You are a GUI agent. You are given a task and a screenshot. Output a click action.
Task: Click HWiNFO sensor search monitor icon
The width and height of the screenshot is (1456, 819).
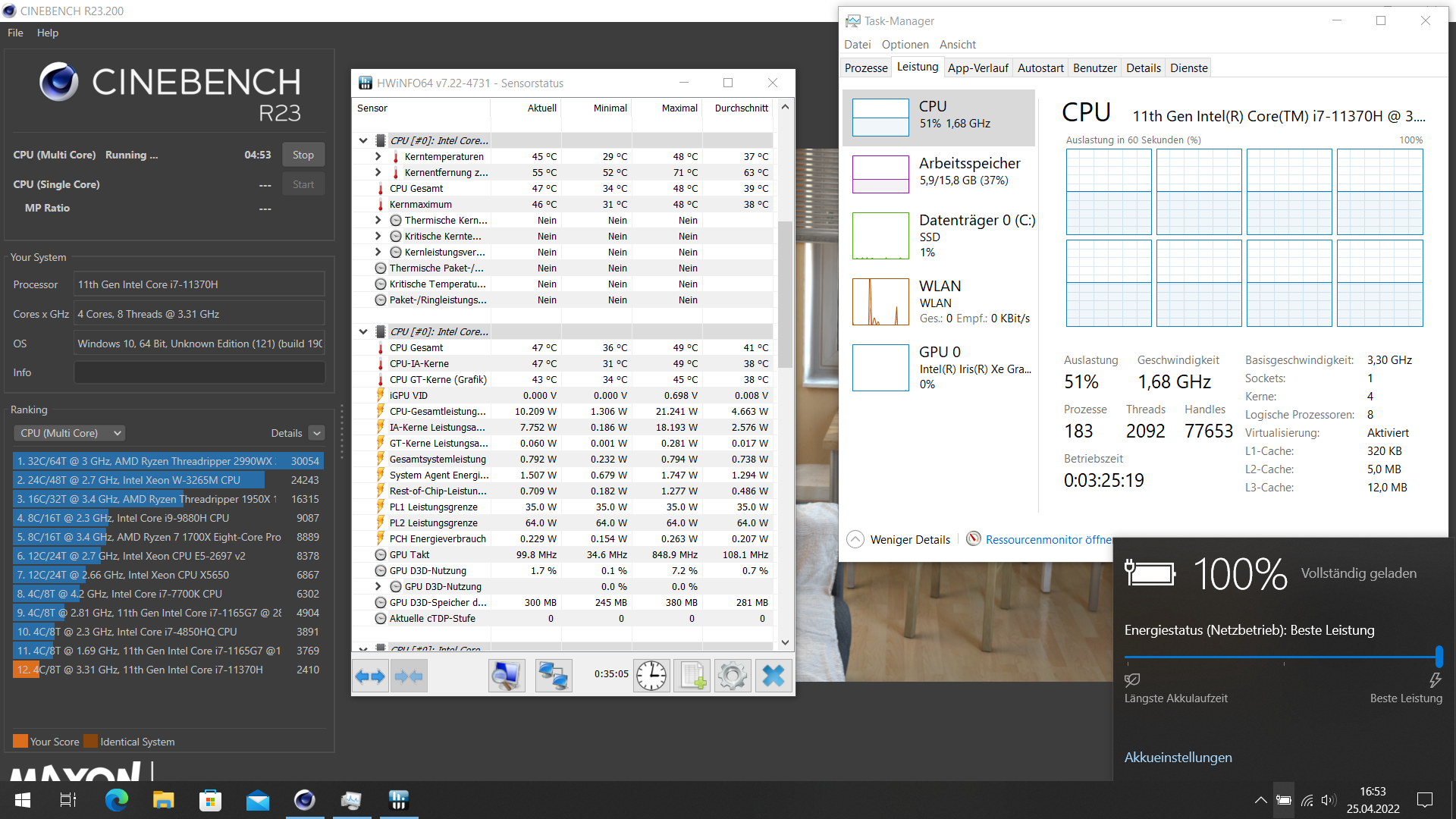click(506, 676)
